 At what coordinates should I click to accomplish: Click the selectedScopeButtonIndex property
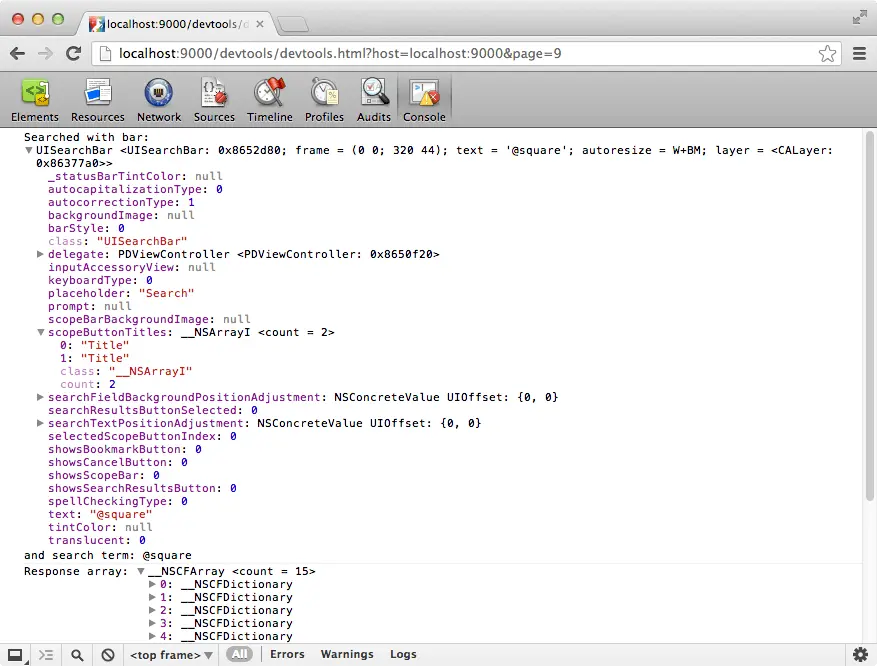click(x=142, y=436)
